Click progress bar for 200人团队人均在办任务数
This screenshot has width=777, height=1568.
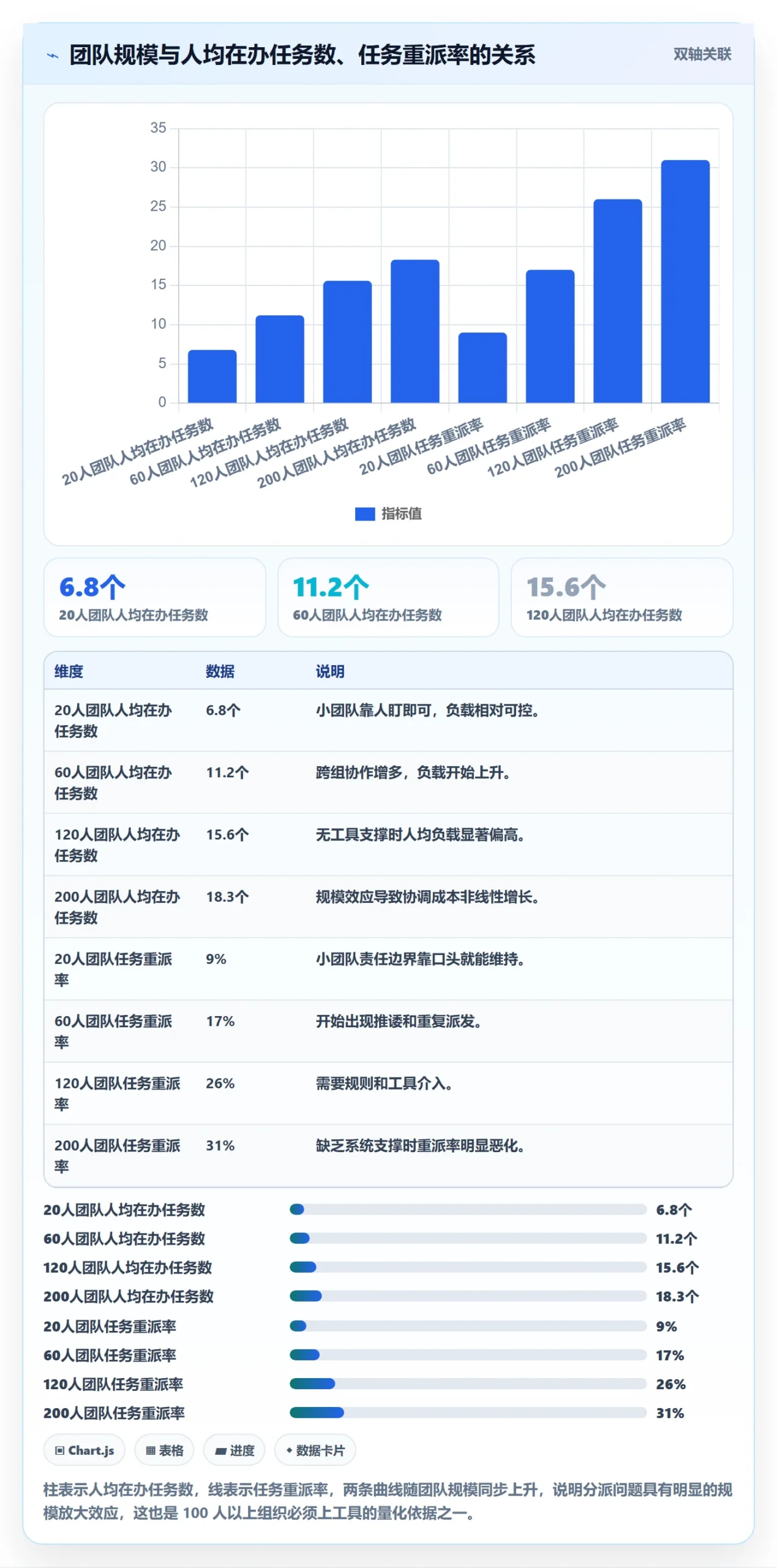[468, 1296]
